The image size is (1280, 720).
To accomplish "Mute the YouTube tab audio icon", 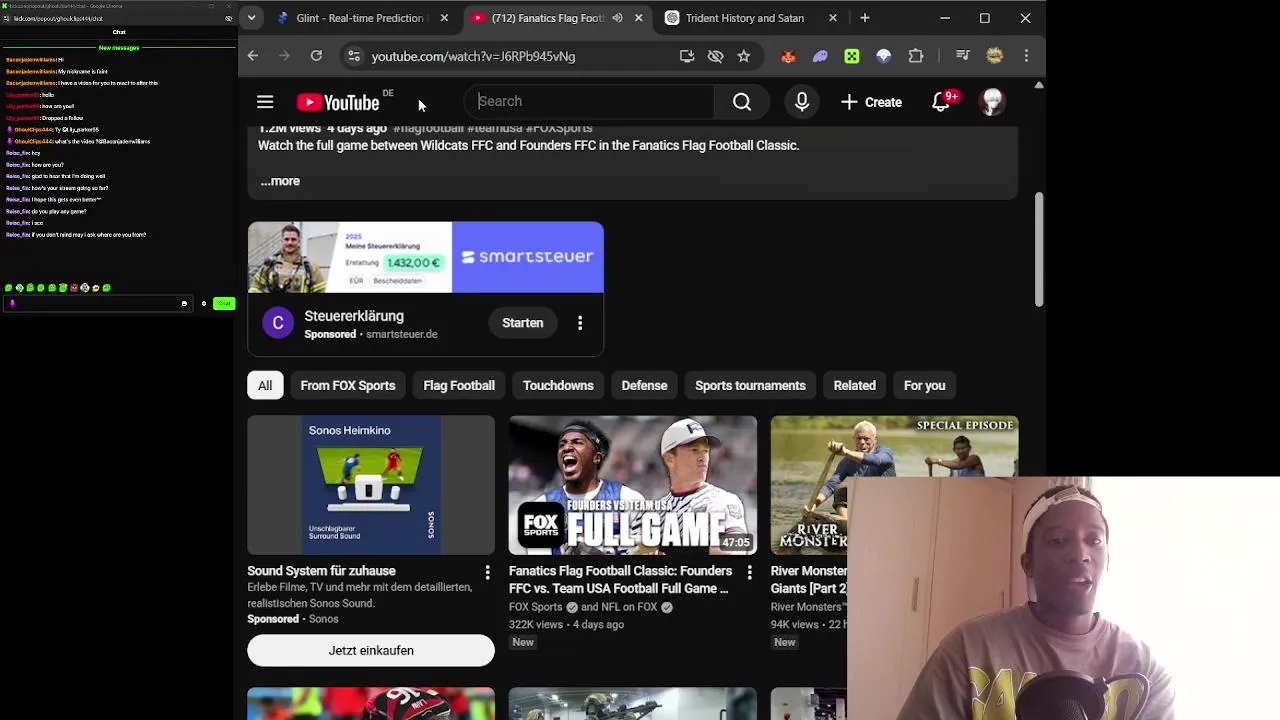I will pyautogui.click(x=617, y=18).
